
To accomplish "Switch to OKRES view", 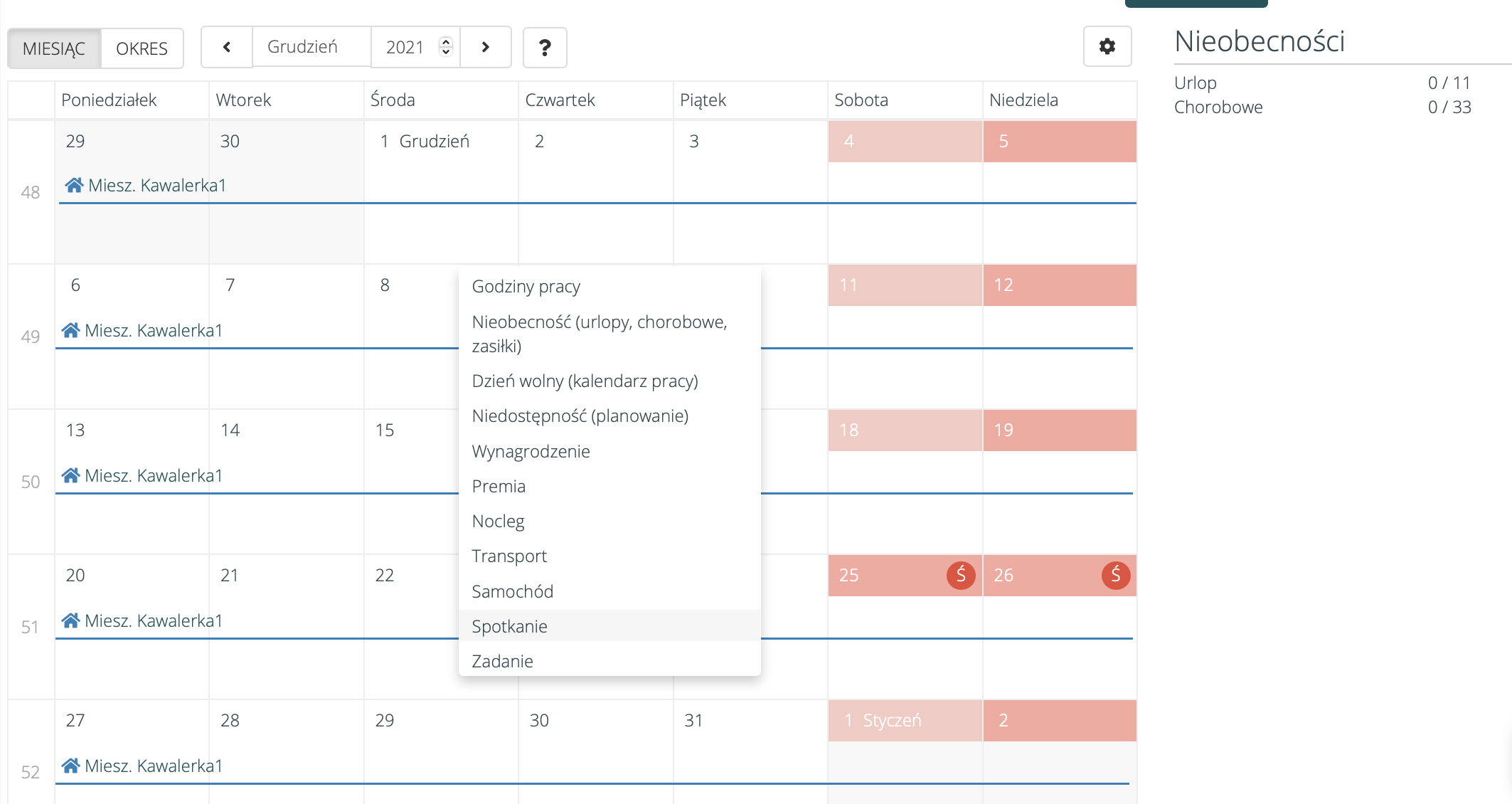I will coord(142,48).
